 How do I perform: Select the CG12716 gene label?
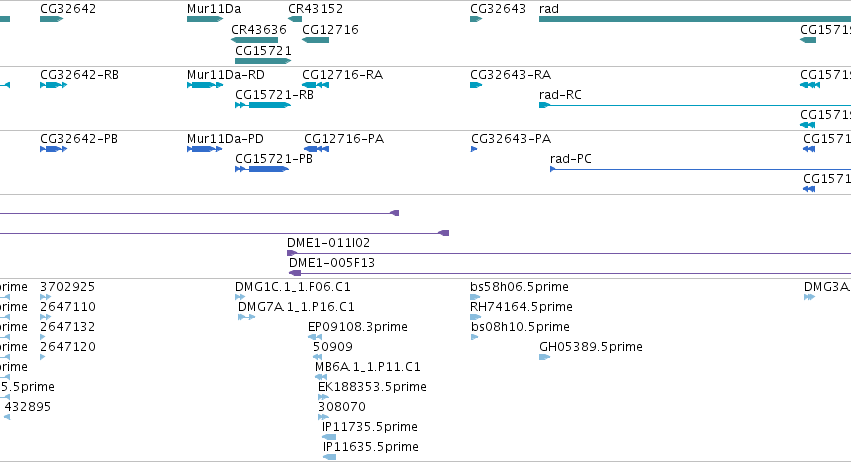coord(330,29)
